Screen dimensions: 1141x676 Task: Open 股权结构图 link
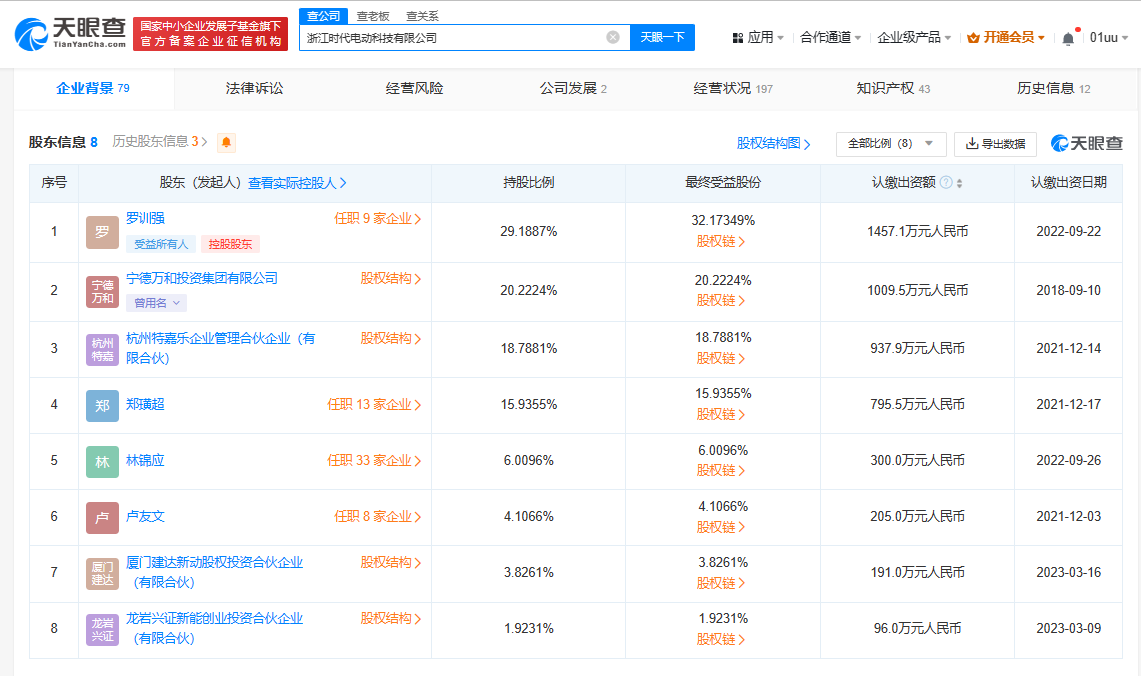click(x=774, y=143)
